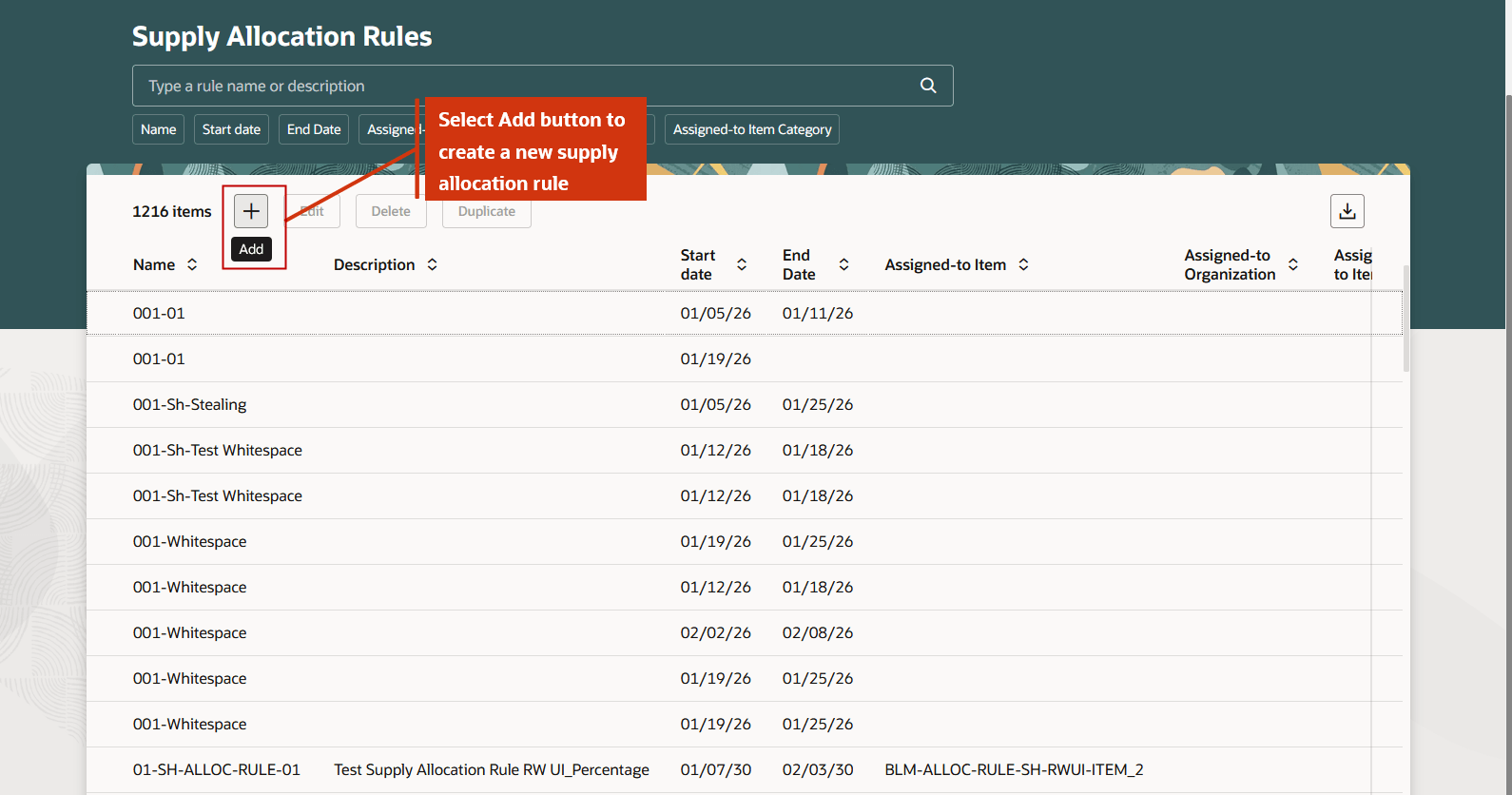Click the Delete button
This screenshot has height=795, width=1512.
coord(391,211)
